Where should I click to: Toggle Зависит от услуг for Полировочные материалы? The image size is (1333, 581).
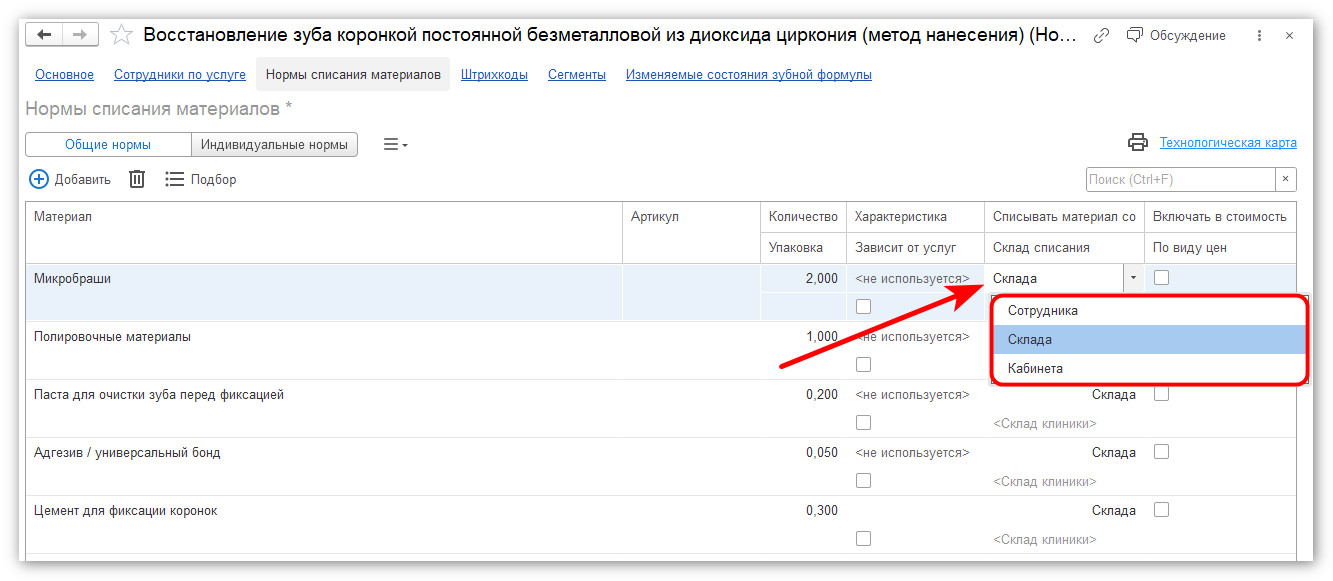863,364
